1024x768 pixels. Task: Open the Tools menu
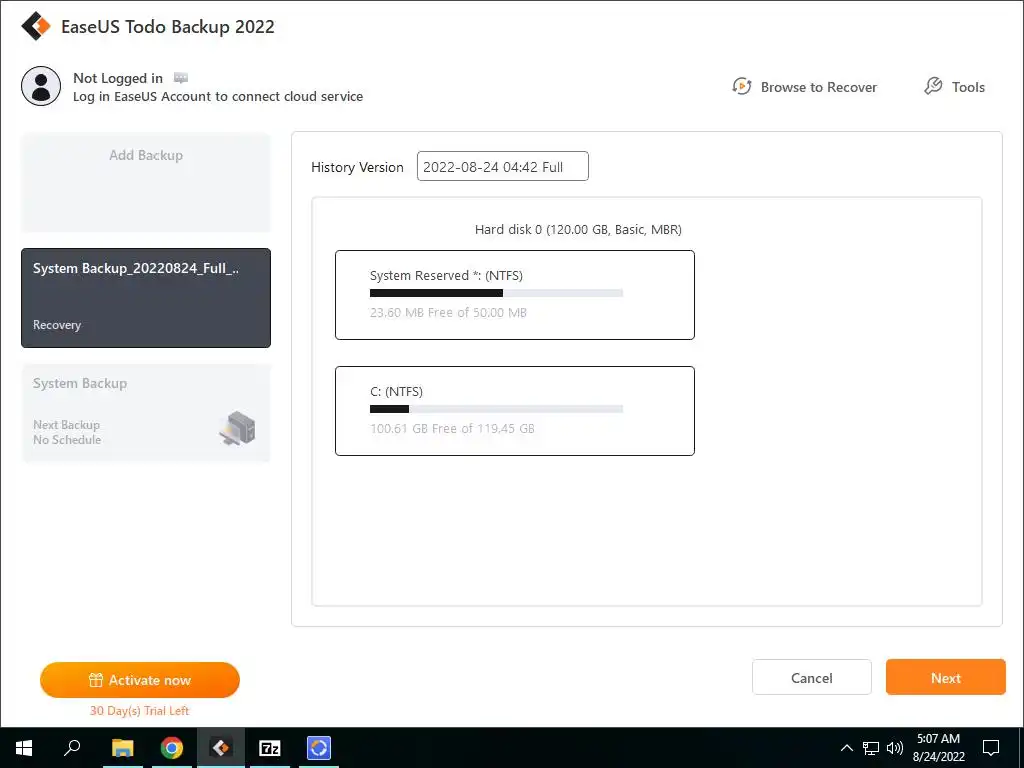point(954,87)
